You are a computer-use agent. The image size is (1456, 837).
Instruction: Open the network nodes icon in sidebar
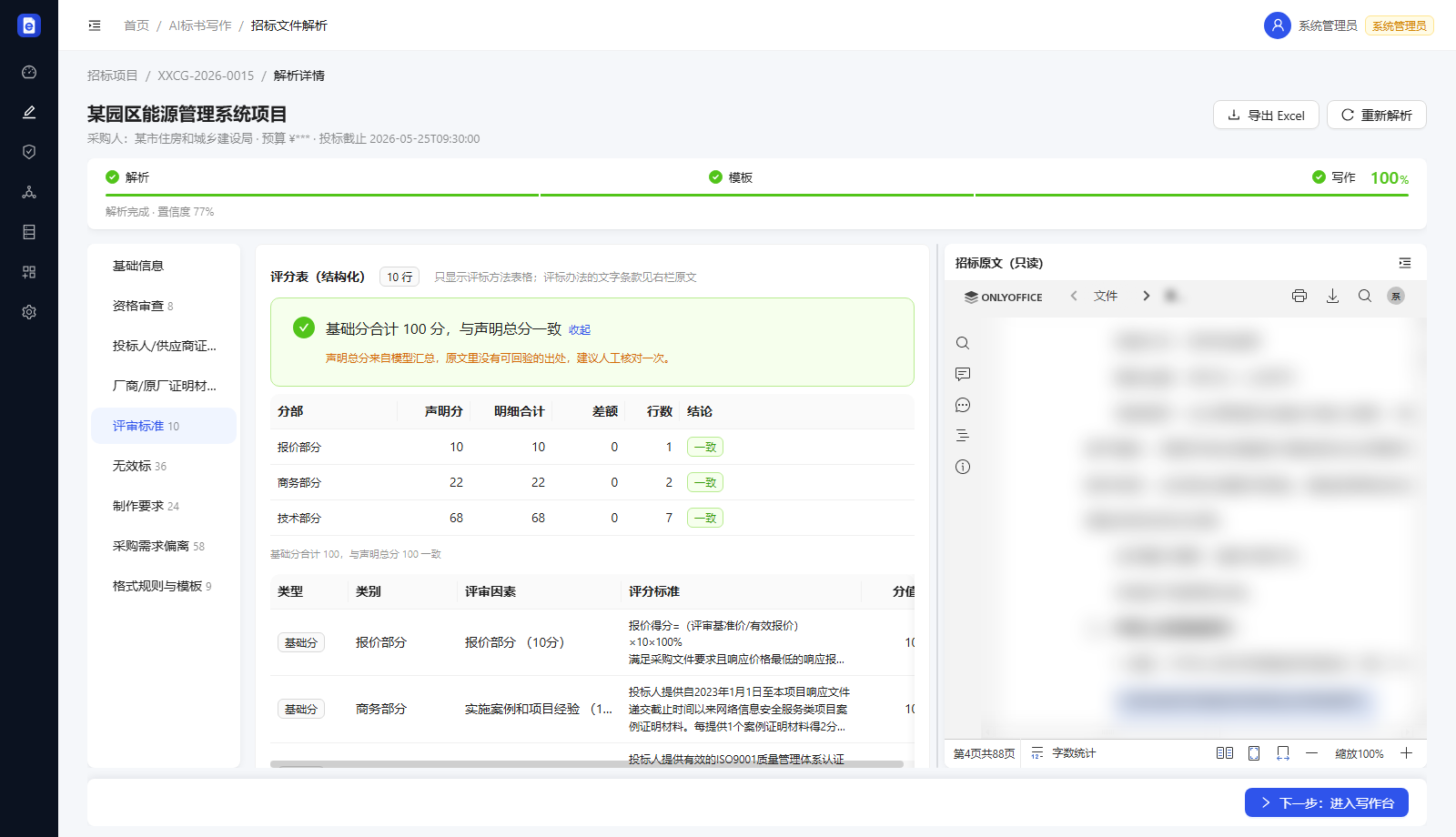(x=29, y=192)
